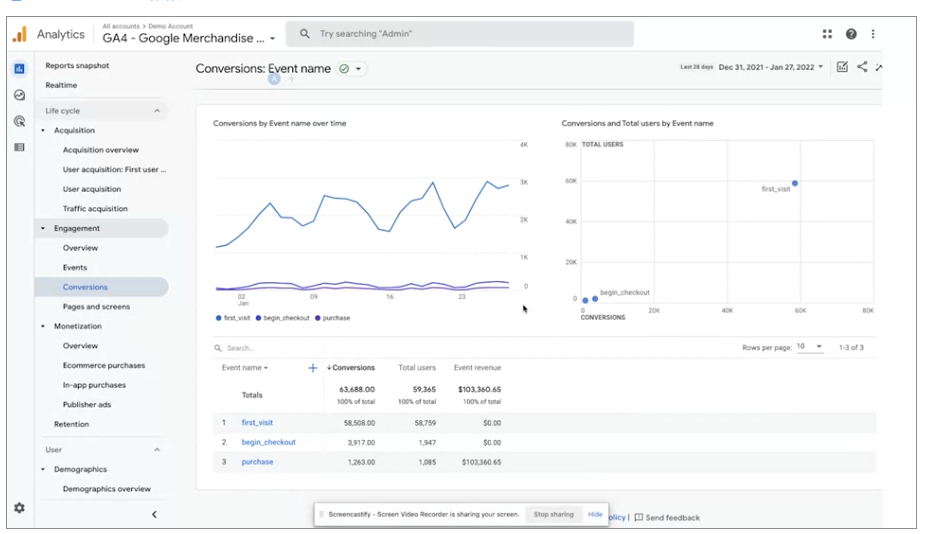Toggle purchase series in chart legend

[333, 318]
